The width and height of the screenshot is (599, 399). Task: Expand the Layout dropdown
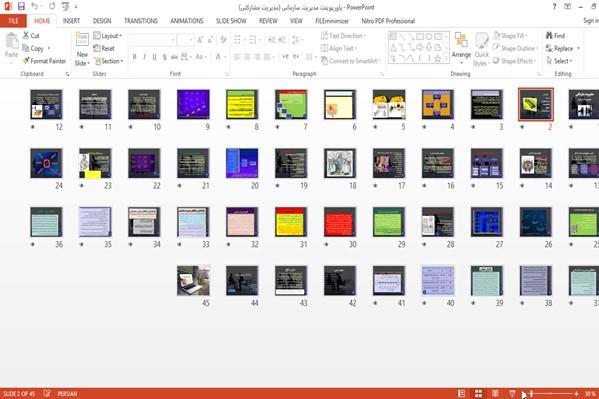(x=108, y=36)
